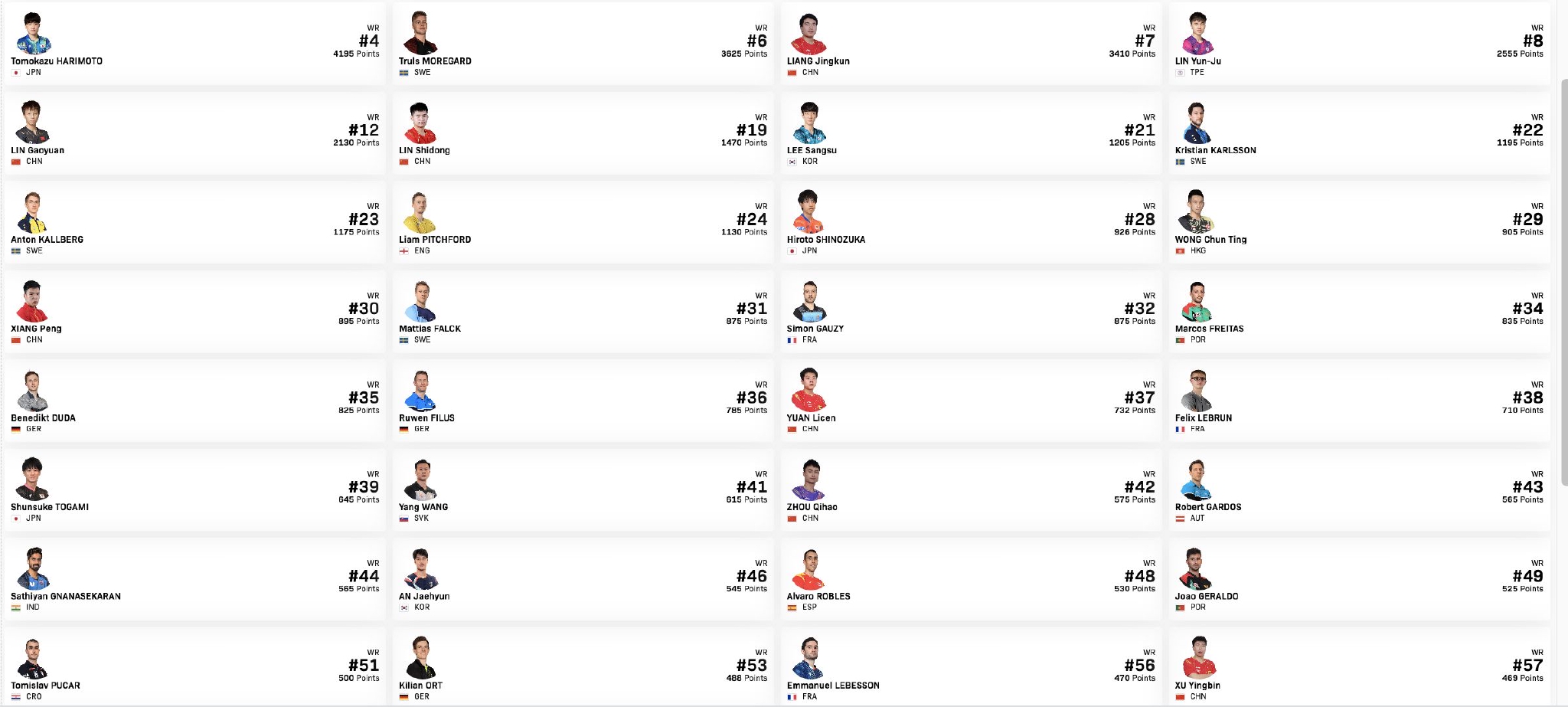Click the India flag under Sathiyan GNANASEKARAN
The width and height of the screenshot is (1568, 707).
click(x=15, y=607)
